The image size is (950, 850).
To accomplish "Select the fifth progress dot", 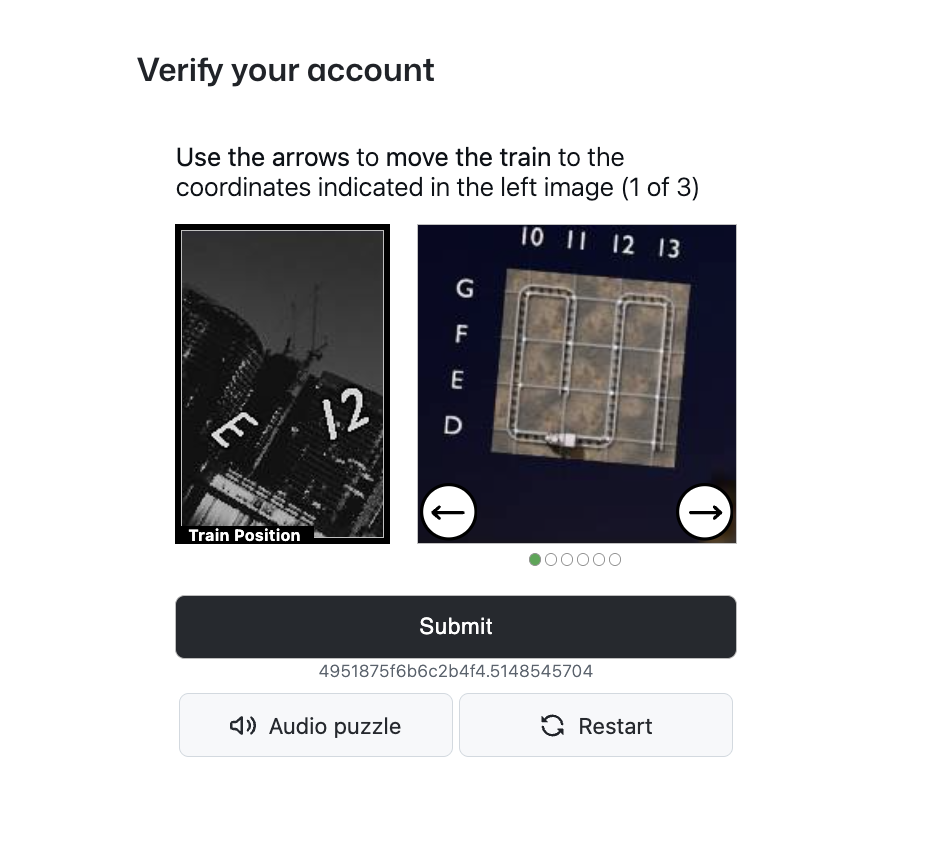I will point(599,559).
